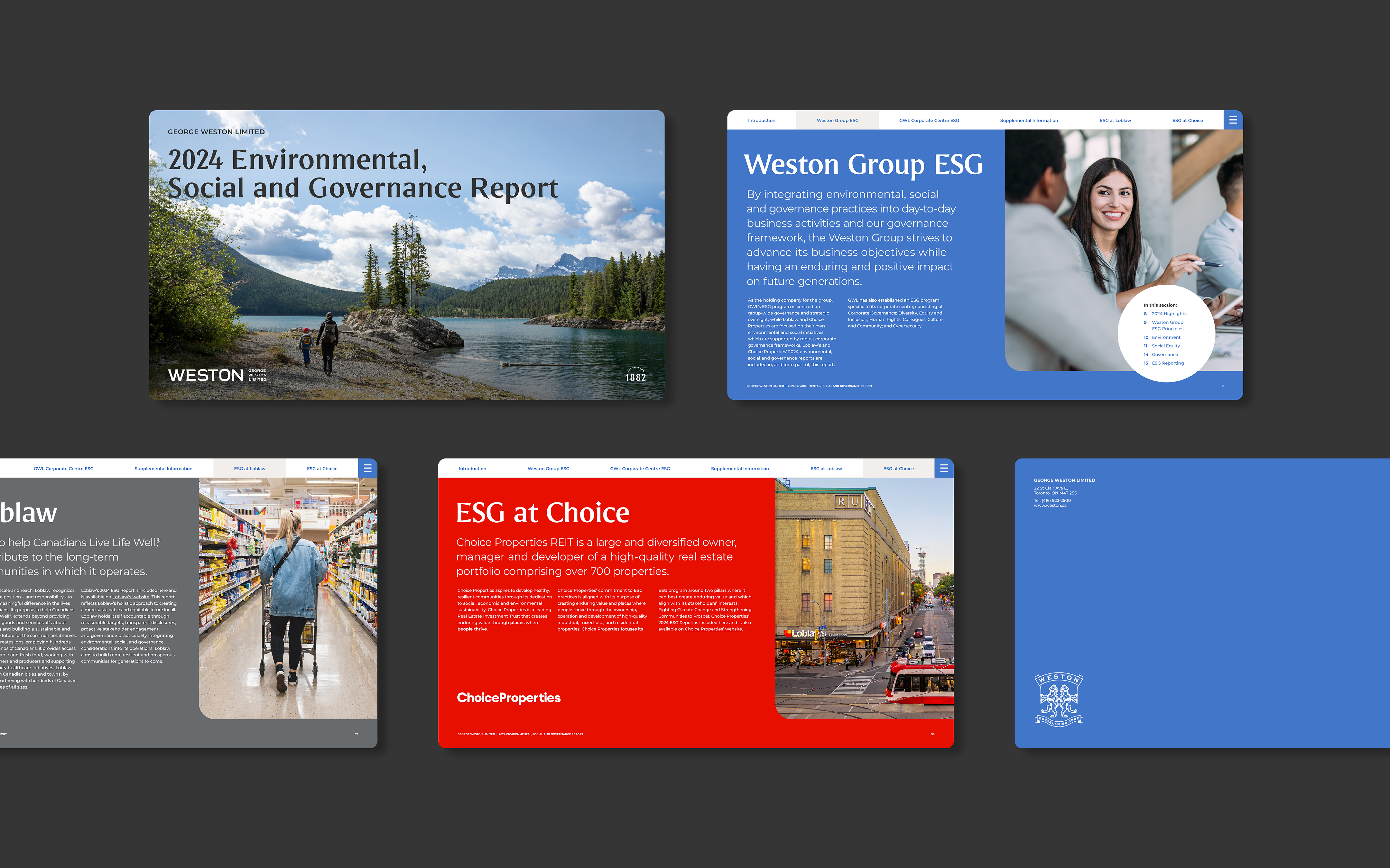Screen dimensions: 1390x868
Task: Open Supplemental Information tab on red Choice page
Action: (739, 469)
